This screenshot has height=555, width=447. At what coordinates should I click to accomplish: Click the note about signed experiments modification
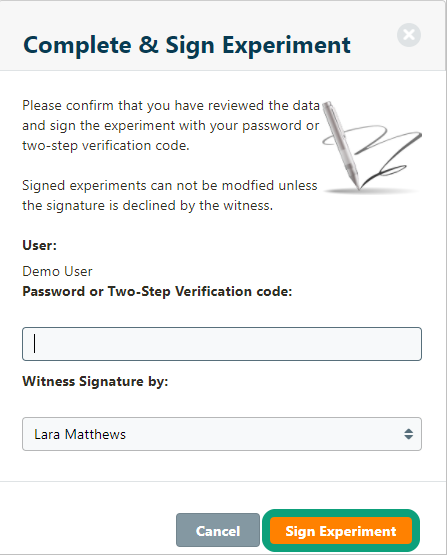point(170,195)
